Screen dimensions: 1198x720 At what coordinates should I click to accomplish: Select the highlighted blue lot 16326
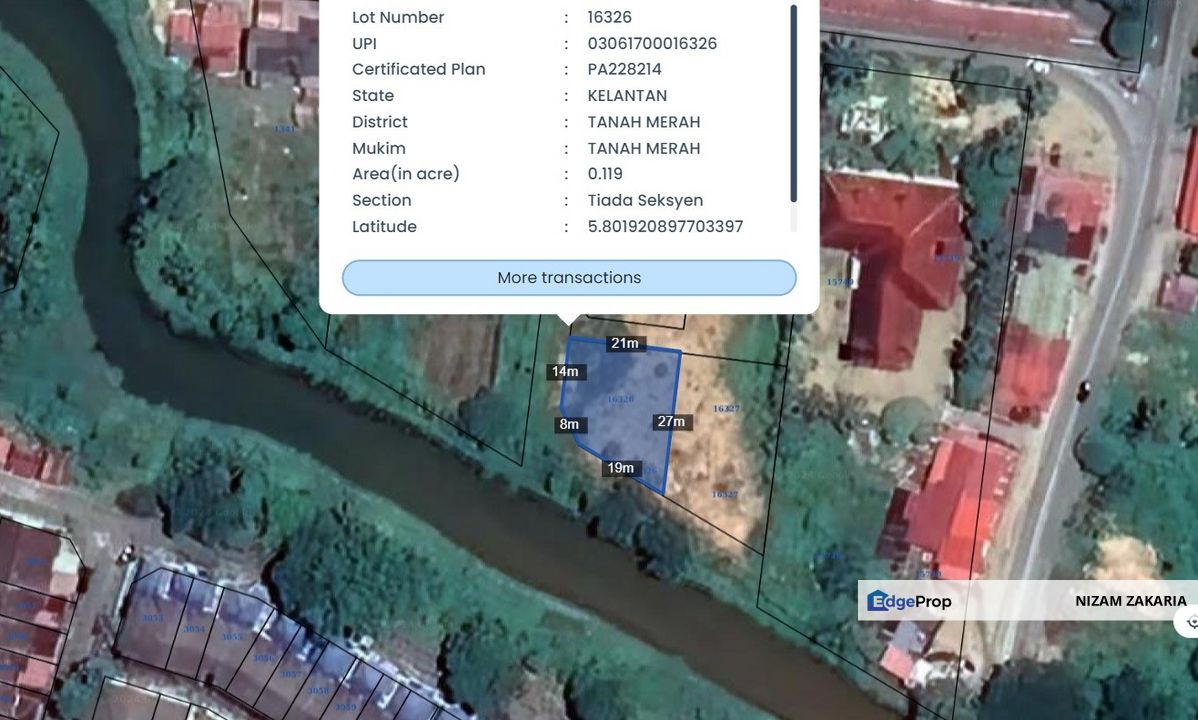point(622,410)
